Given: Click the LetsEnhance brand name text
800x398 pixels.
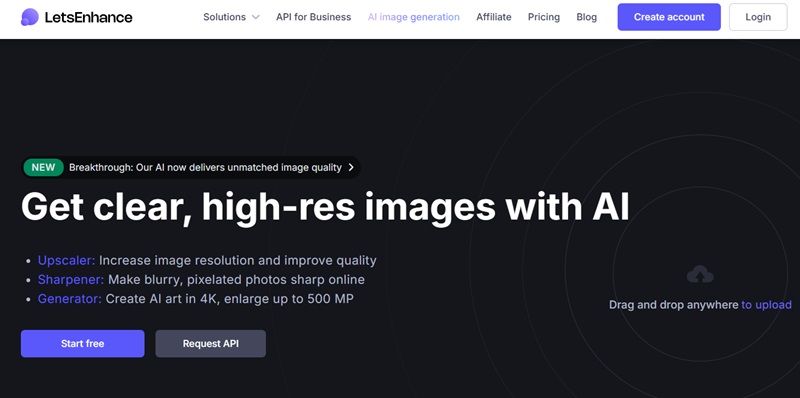Looking at the screenshot, I should [x=88, y=17].
